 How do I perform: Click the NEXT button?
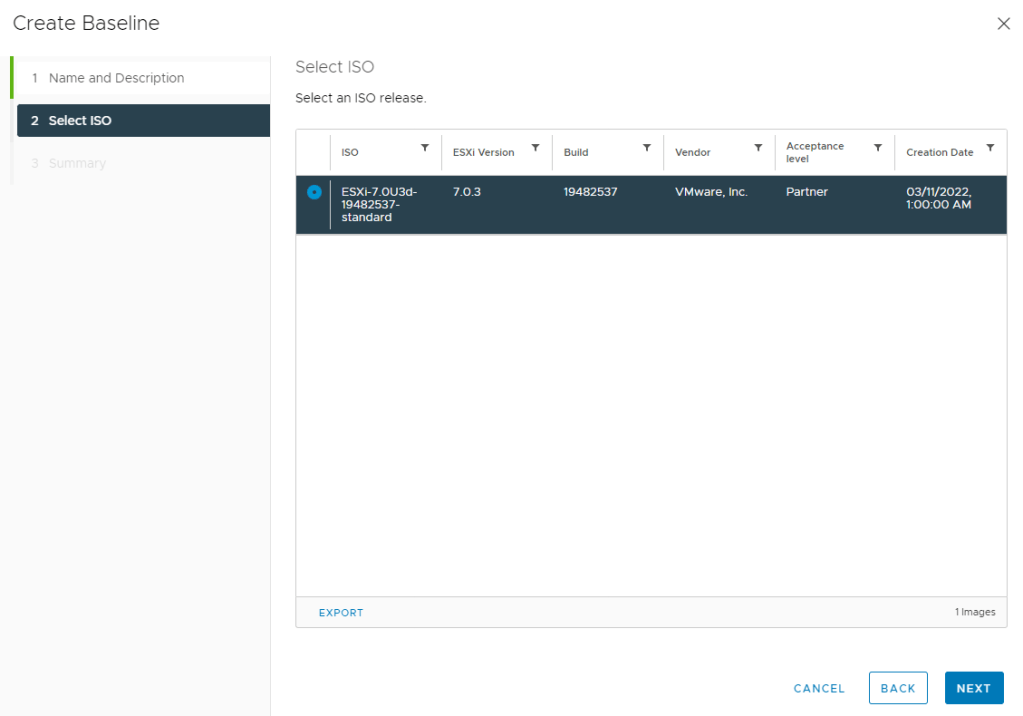point(973,688)
